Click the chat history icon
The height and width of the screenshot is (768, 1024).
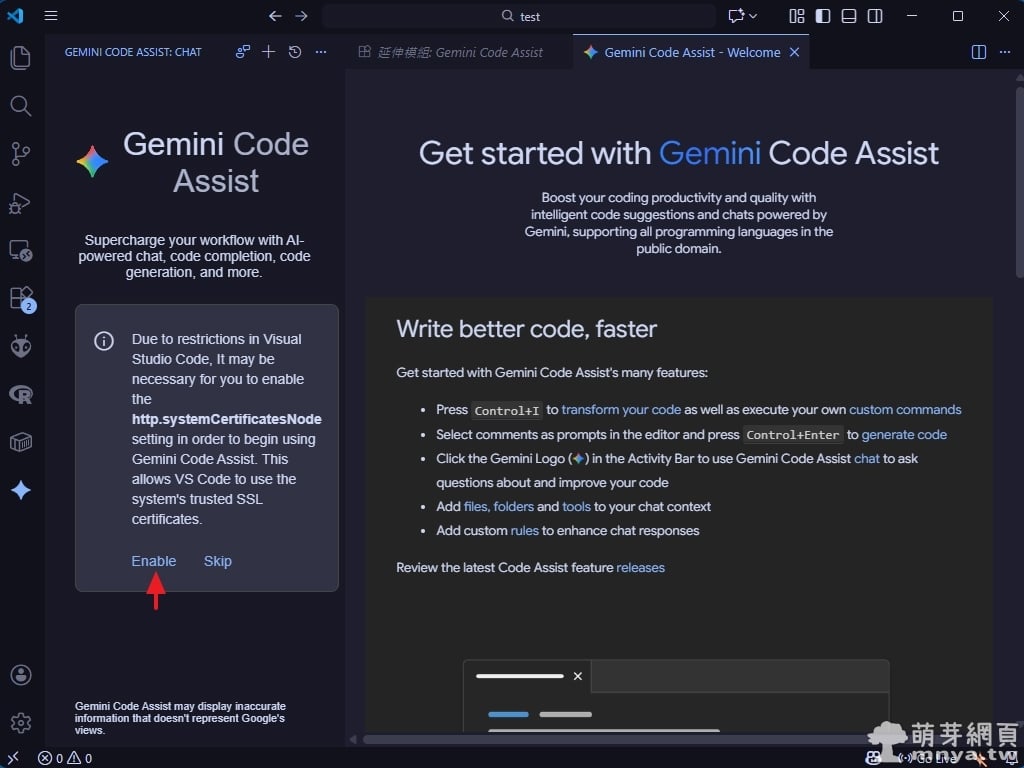[295, 52]
